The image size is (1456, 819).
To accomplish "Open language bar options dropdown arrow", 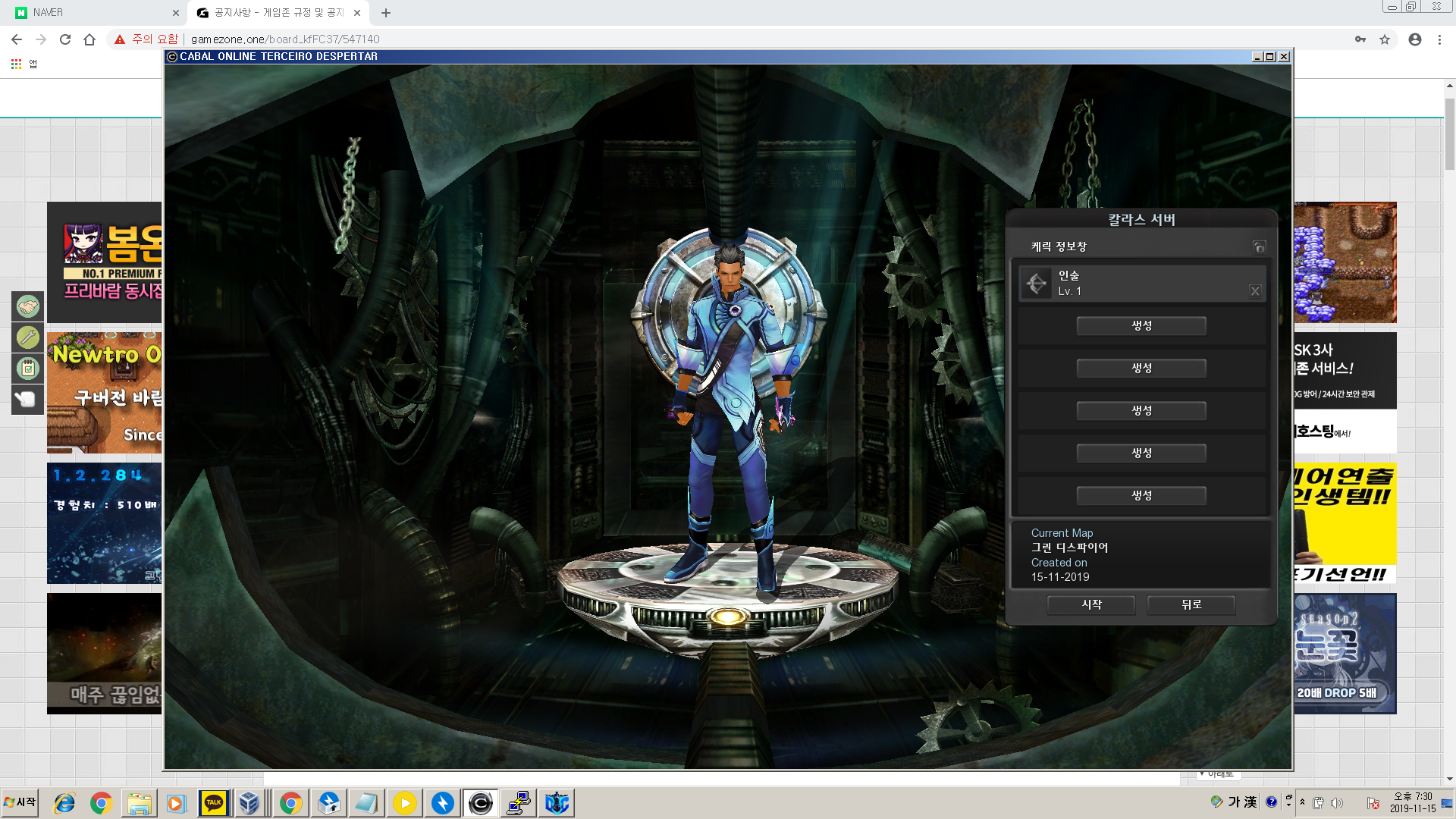I will pyautogui.click(x=1288, y=805).
